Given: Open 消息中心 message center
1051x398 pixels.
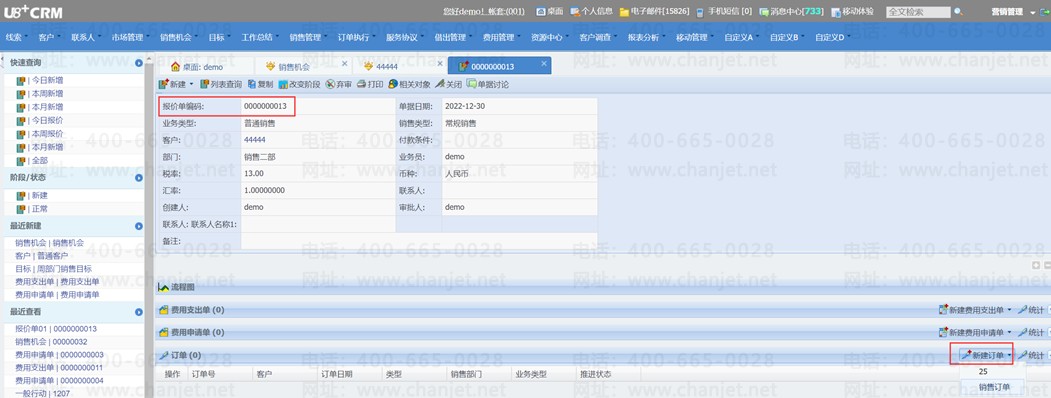Looking at the screenshot, I should (791, 11).
